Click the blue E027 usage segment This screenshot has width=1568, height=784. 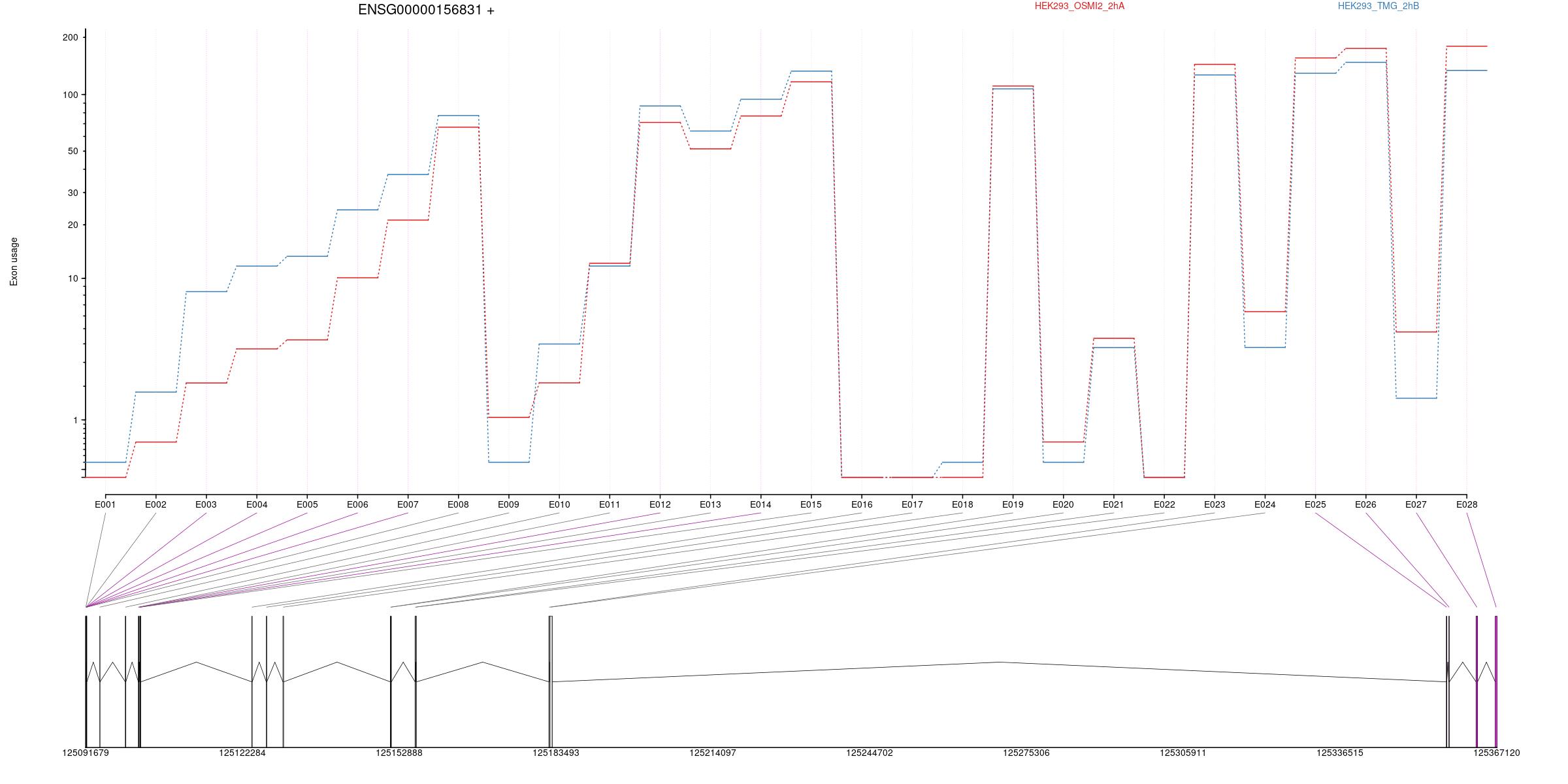(1416, 398)
